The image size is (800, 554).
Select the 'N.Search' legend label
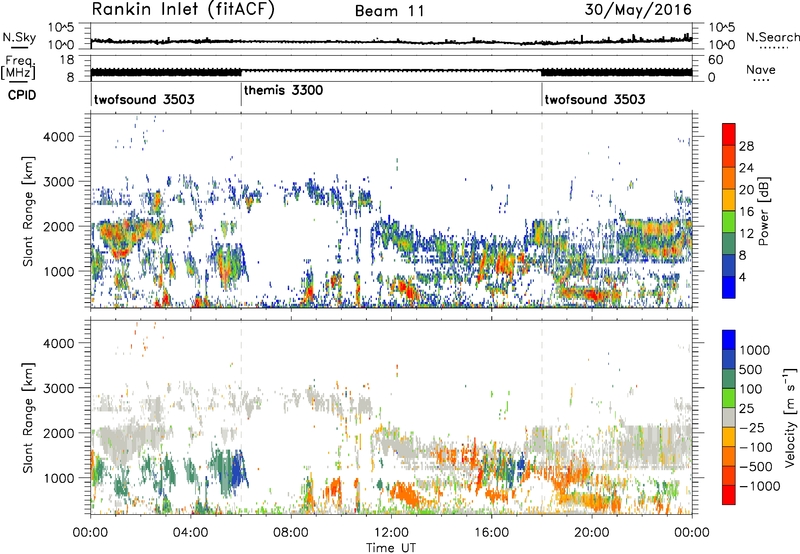tap(773, 37)
